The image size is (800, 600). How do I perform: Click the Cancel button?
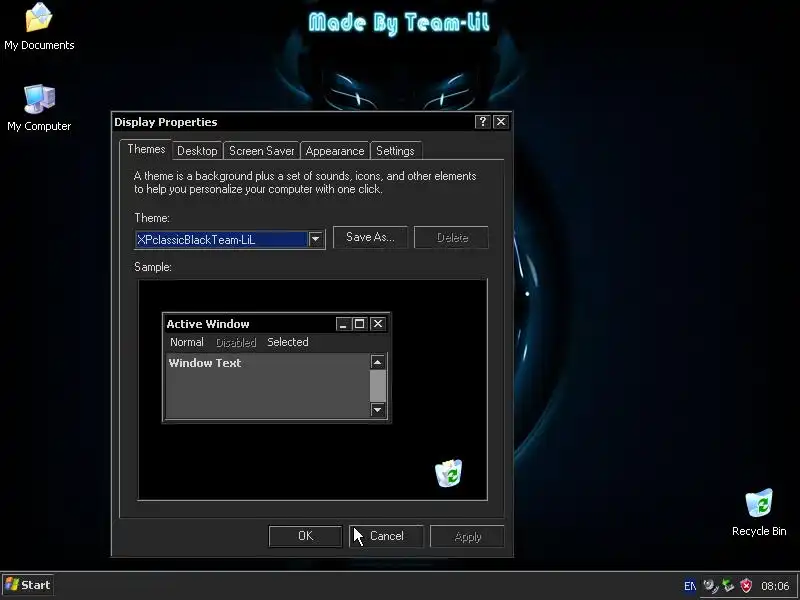(386, 536)
